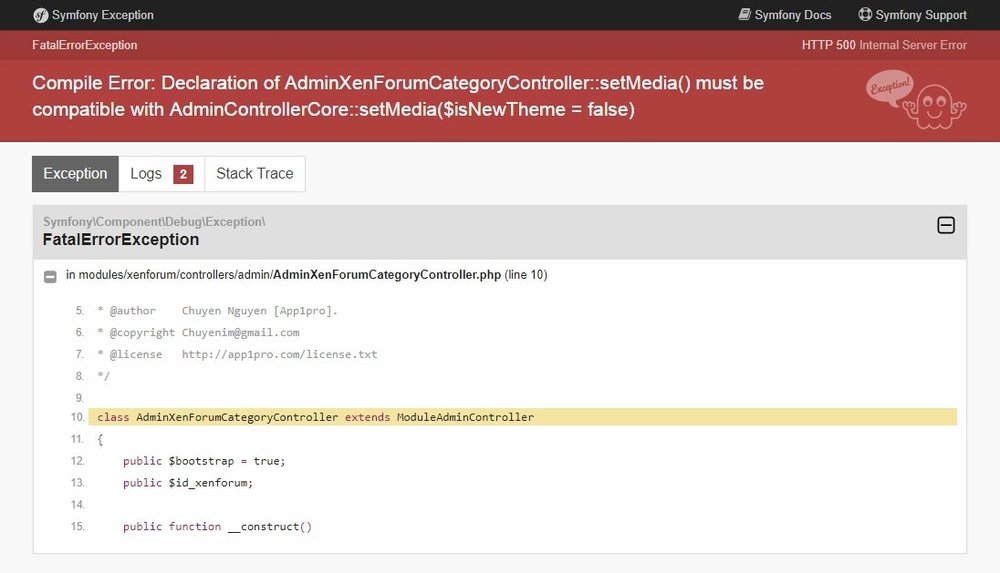Click the Symfony Docs book icon
Image resolution: width=1000 pixels, height=573 pixels.
click(744, 15)
